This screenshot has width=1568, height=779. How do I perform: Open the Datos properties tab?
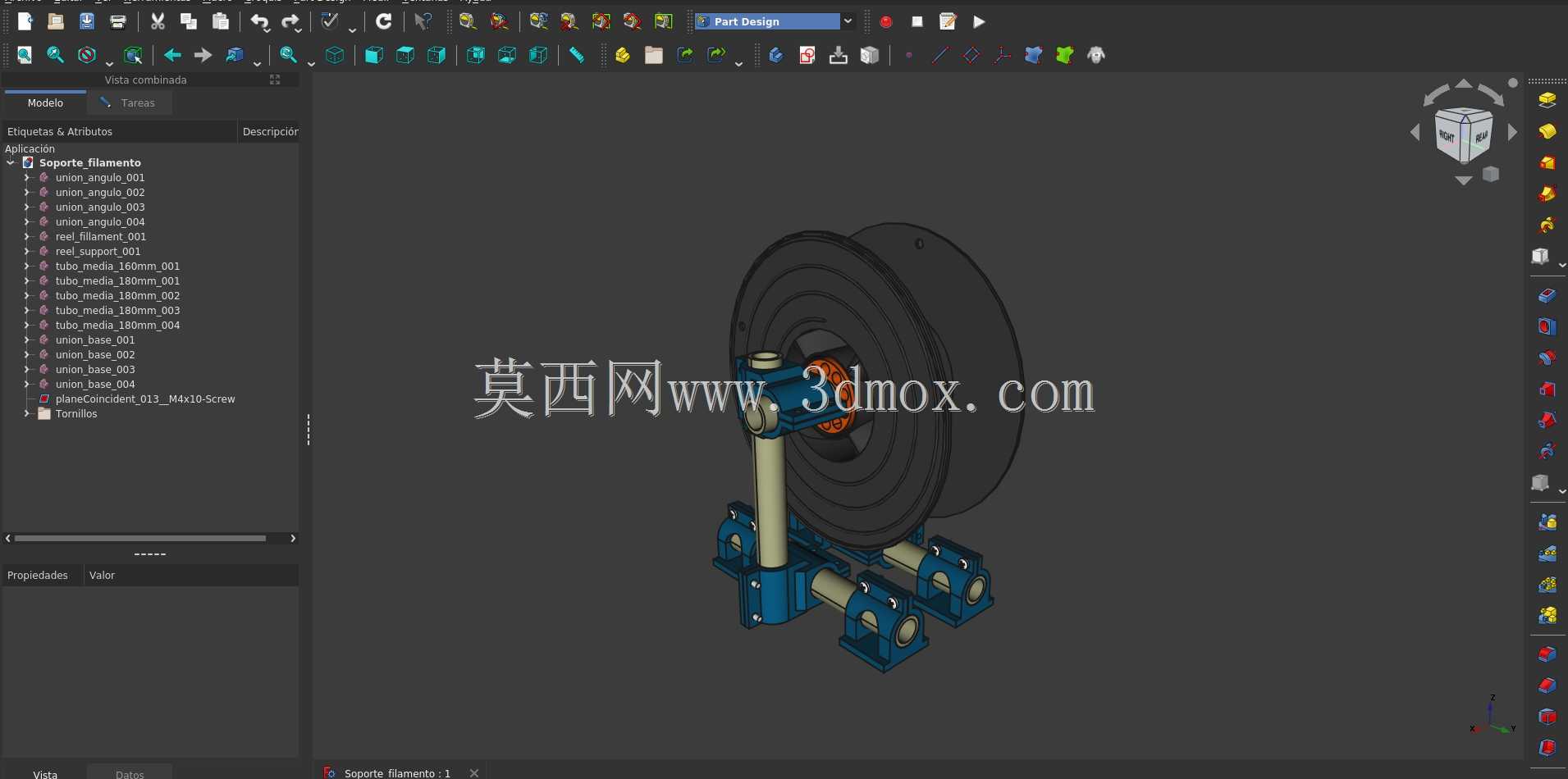[130, 772]
